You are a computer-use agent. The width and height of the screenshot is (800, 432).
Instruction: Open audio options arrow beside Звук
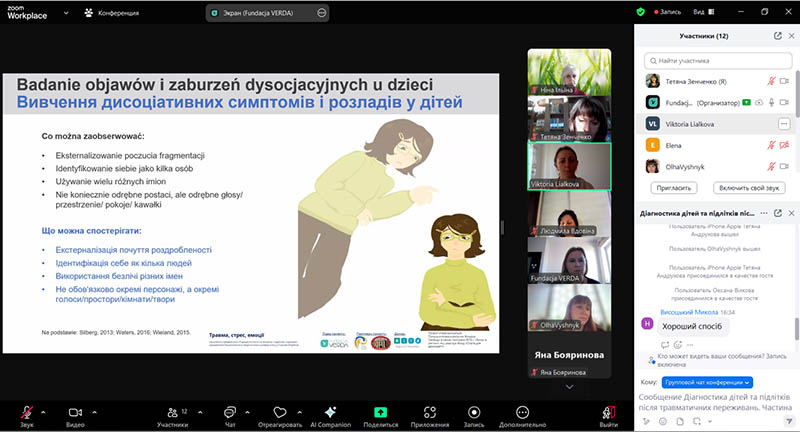[x=43, y=412]
